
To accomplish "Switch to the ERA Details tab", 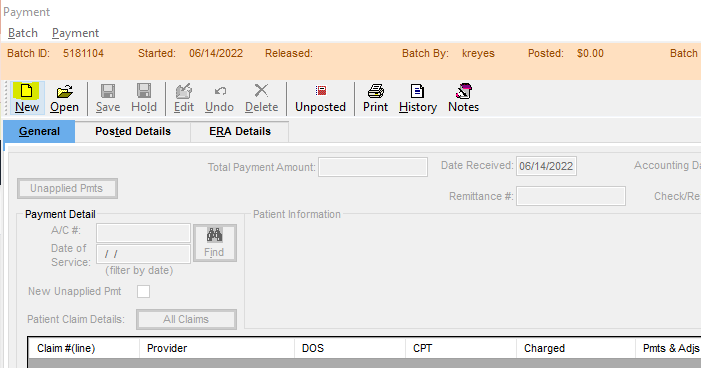I will pos(240,131).
